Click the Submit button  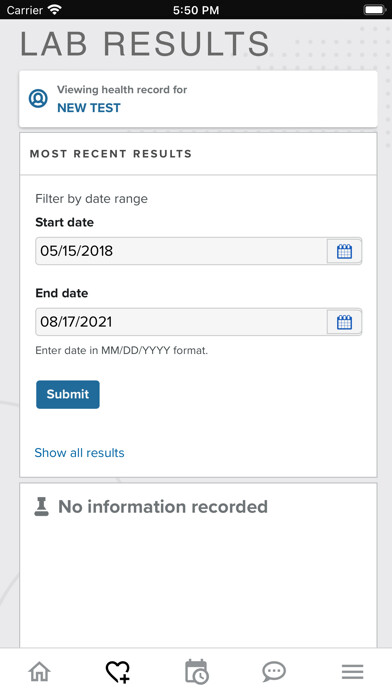[68, 394]
